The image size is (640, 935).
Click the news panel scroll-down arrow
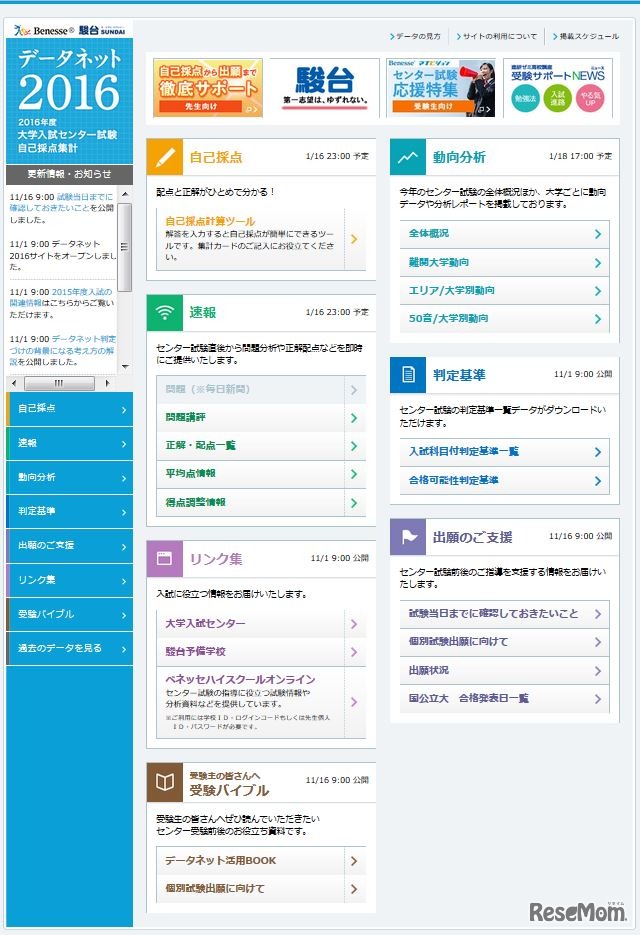[x=125, y=366]
